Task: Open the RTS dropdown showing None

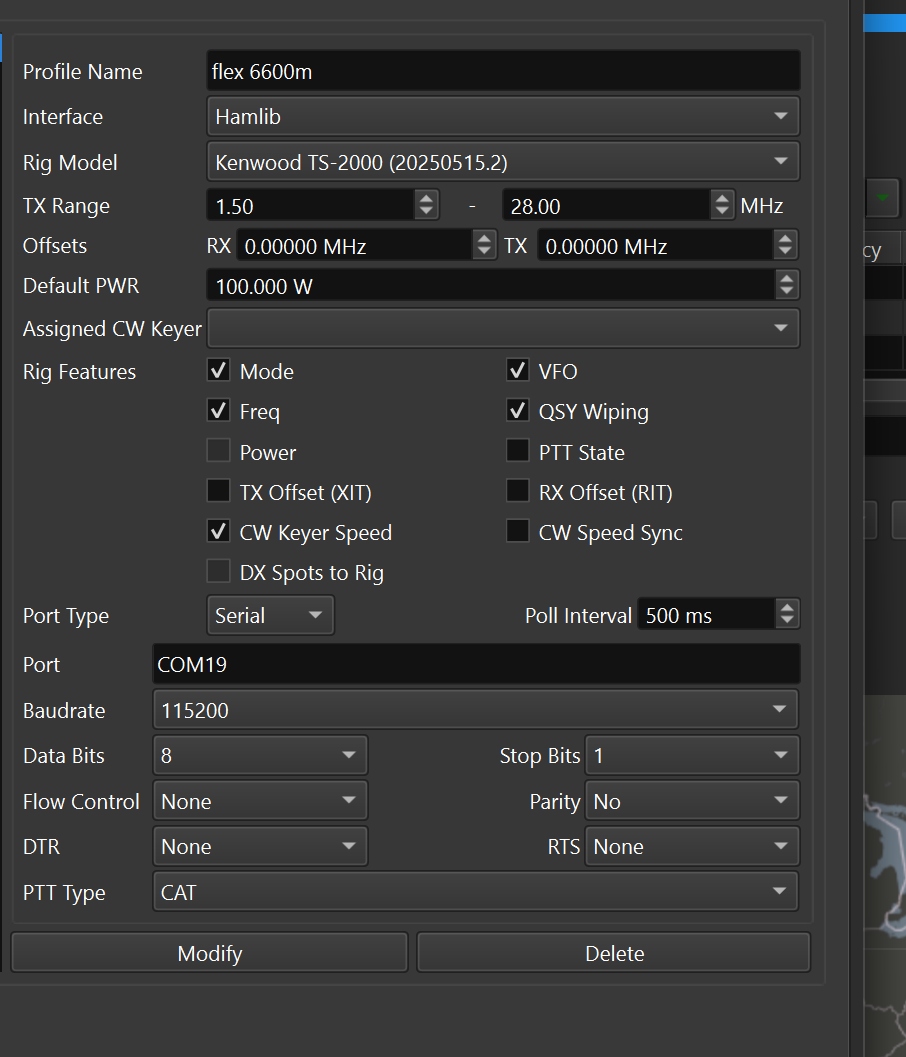Action: click(x=692, y=846)
